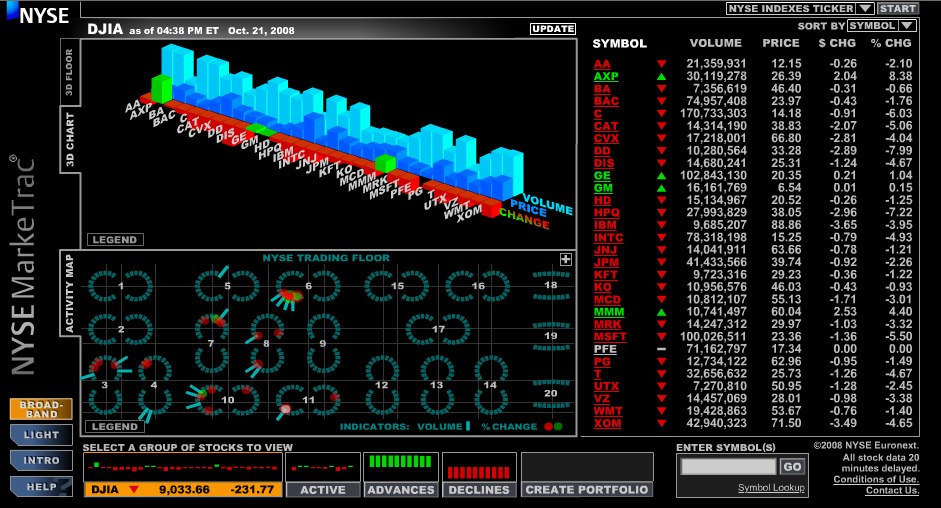Toggle BROADBAND mode button
The image size is (941, 508).
(x=41, y=409)
